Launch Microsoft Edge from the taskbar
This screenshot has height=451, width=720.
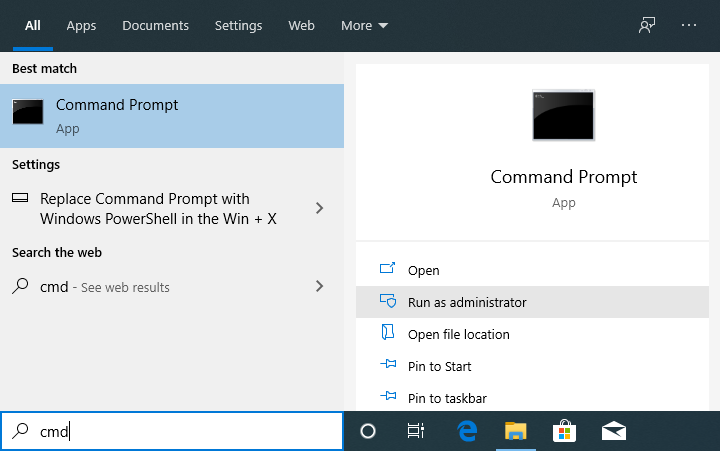466,431
